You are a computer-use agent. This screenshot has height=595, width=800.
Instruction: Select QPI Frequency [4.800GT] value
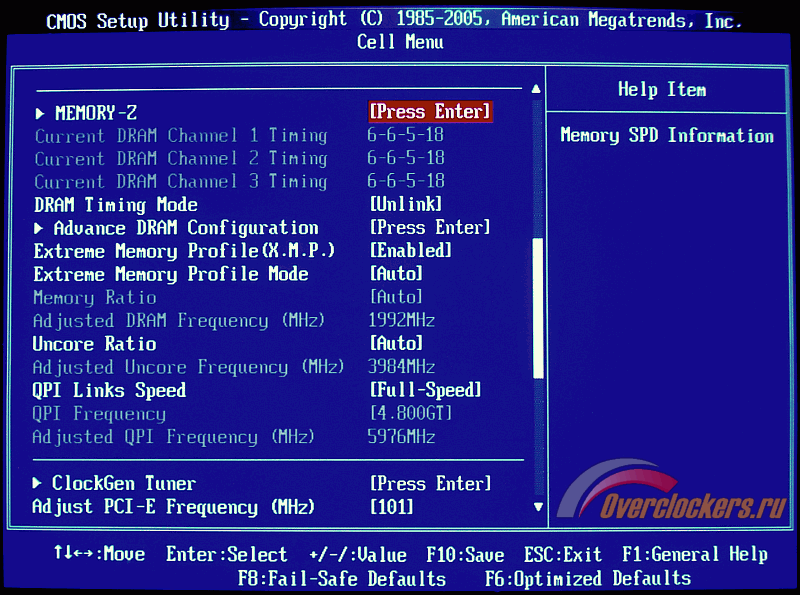[x=411, y=413]
